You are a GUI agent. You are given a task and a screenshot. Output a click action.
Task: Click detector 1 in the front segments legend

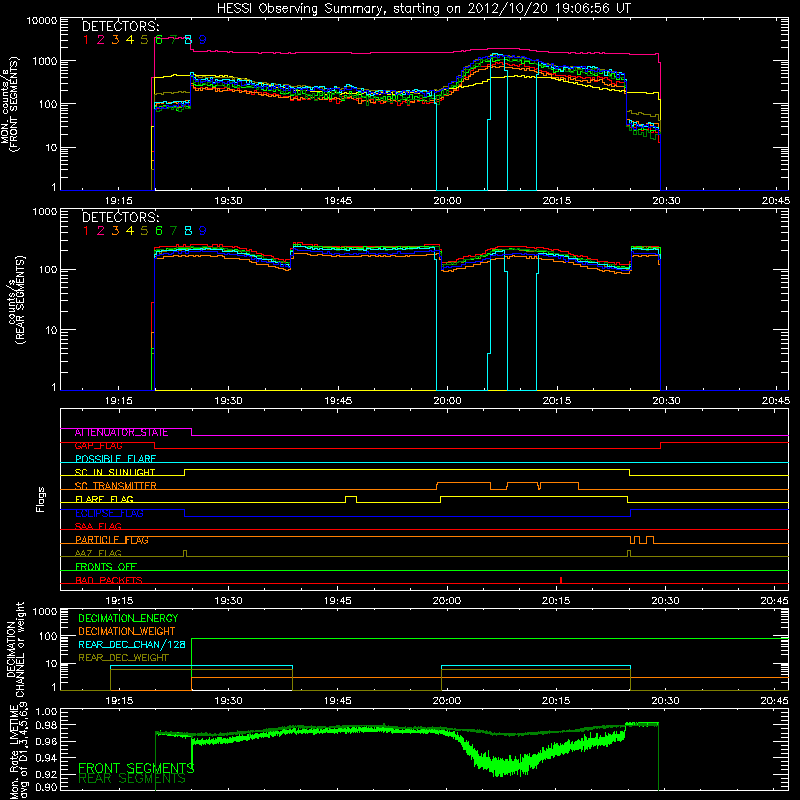pos(86,40)
